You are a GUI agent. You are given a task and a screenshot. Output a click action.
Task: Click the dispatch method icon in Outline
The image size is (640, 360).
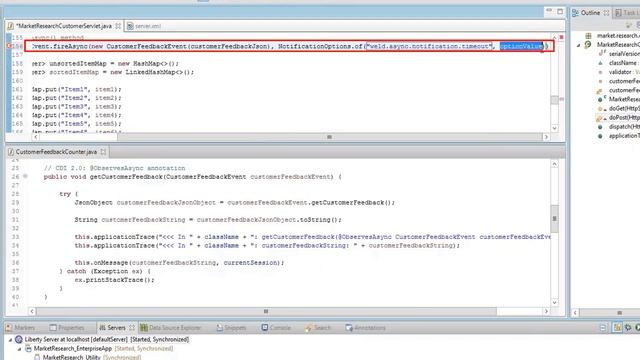600,127
